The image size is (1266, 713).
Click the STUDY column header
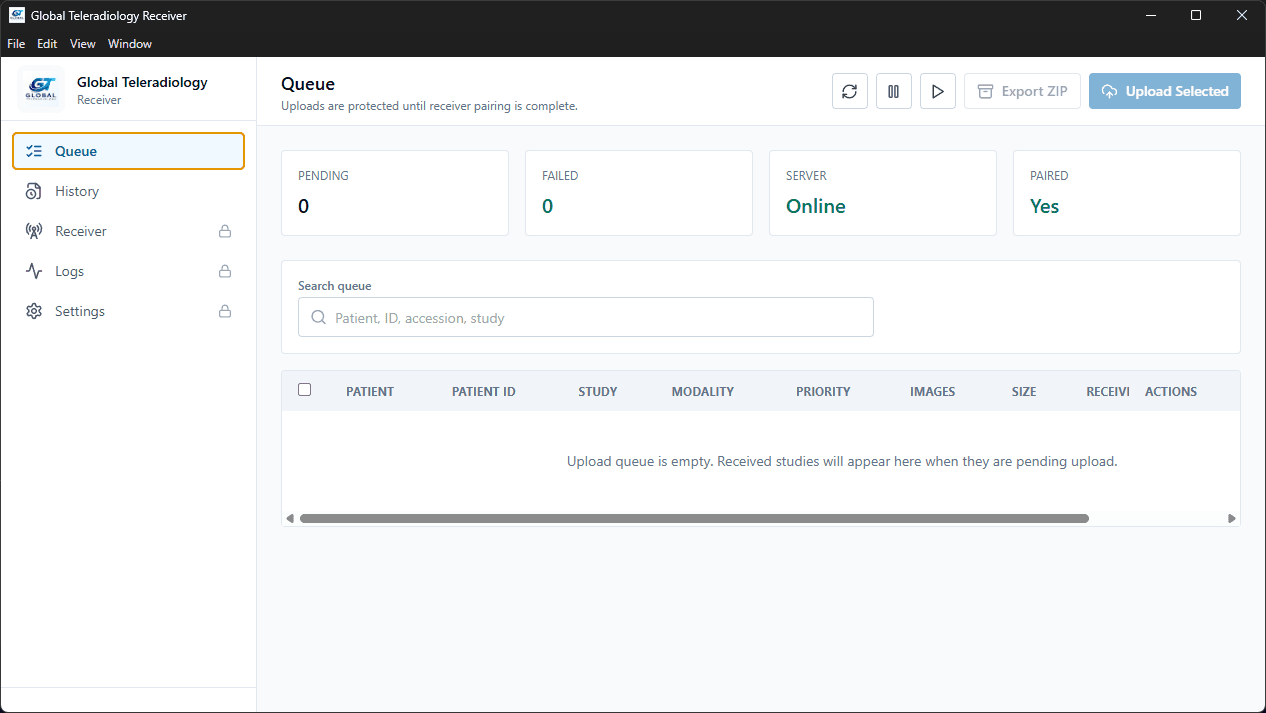click(598, 392)
